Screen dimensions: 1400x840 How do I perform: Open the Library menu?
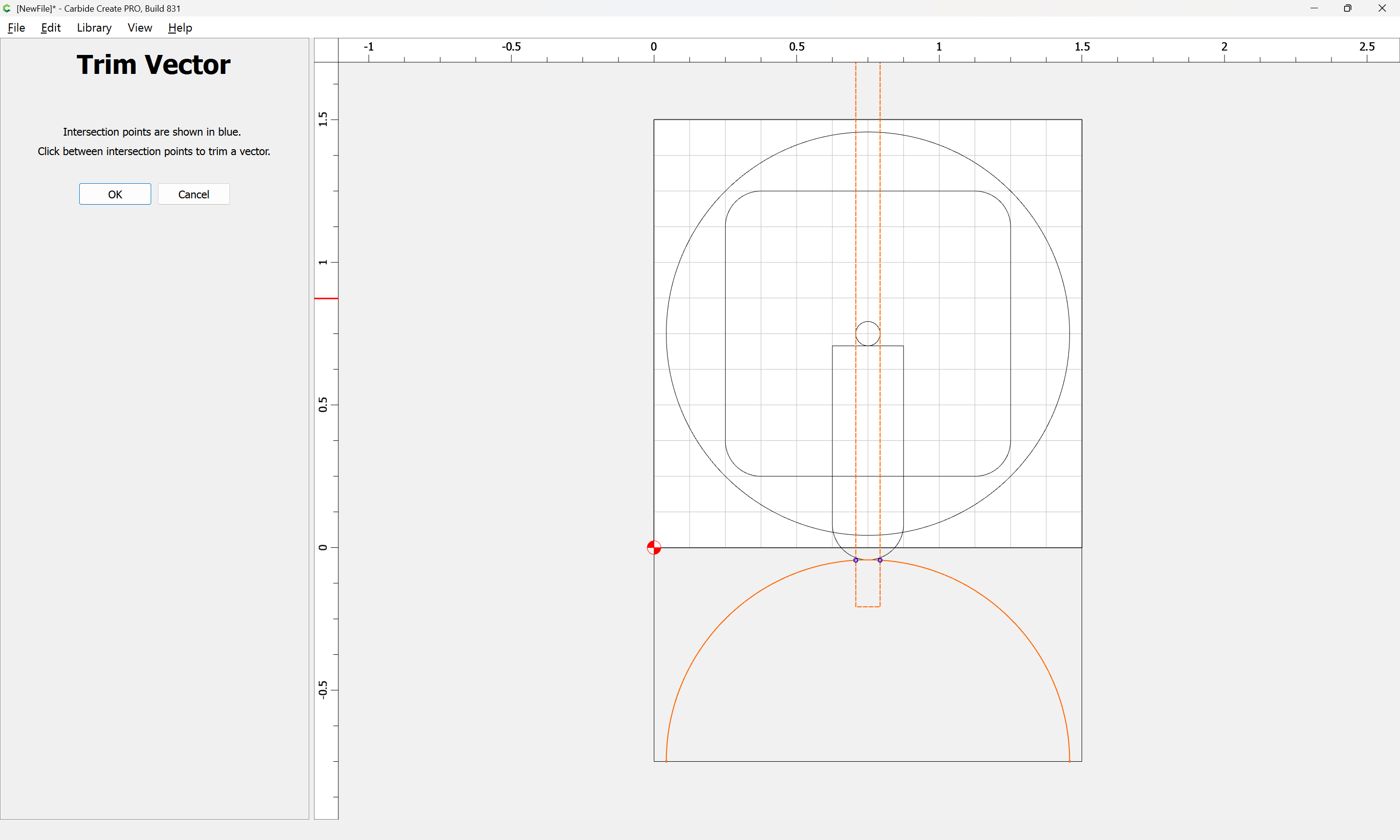point(94,28)
